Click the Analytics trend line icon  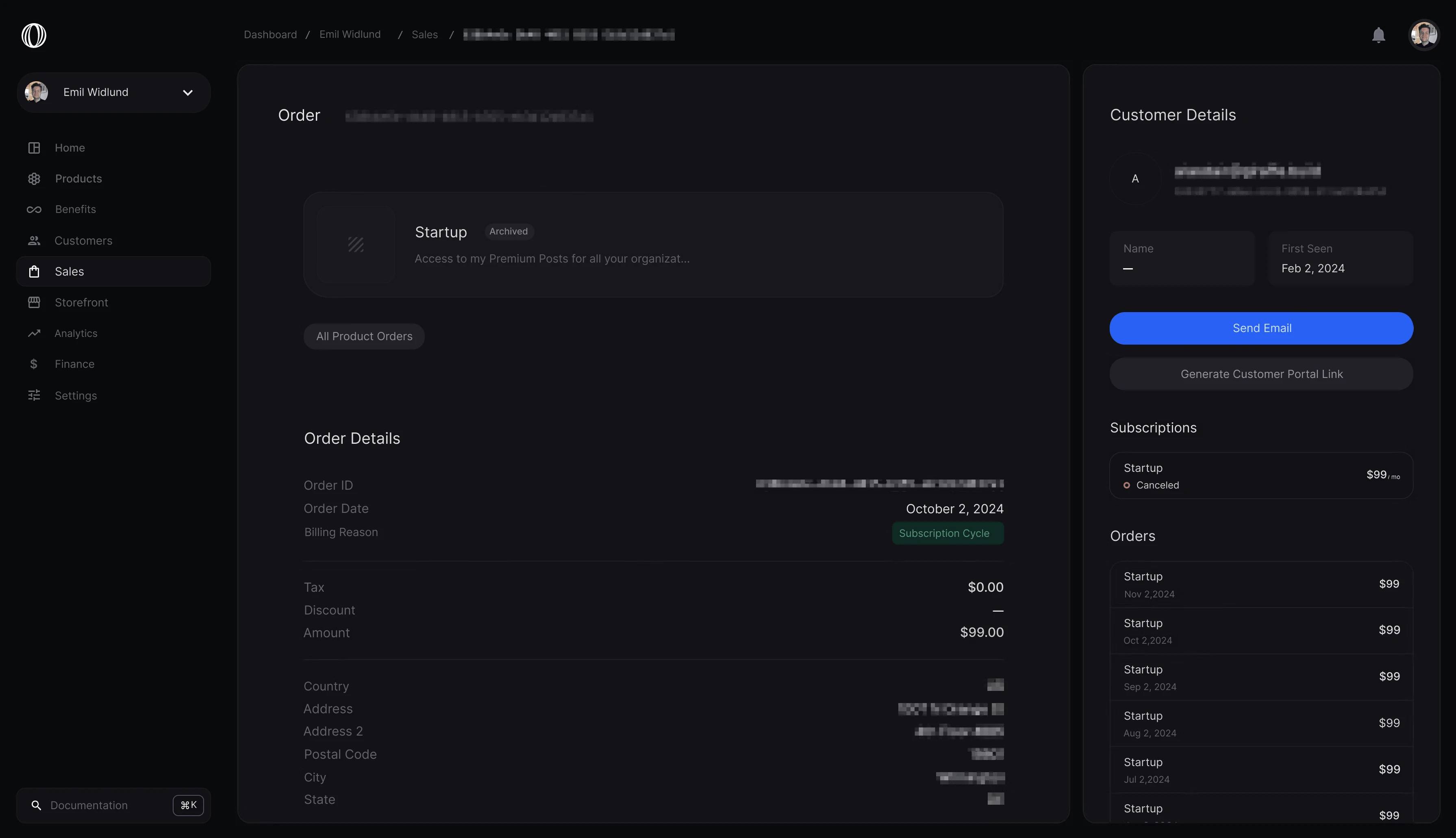34,333
